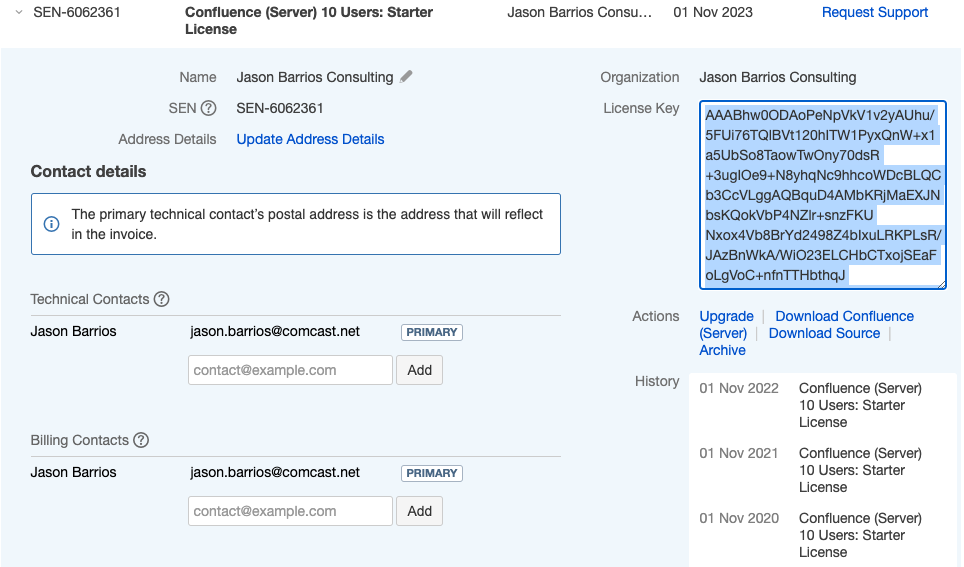Screen dimensions: 964x567
Task: Click the 01 Nov 2023 expiry date
Action: coord(713,12)
